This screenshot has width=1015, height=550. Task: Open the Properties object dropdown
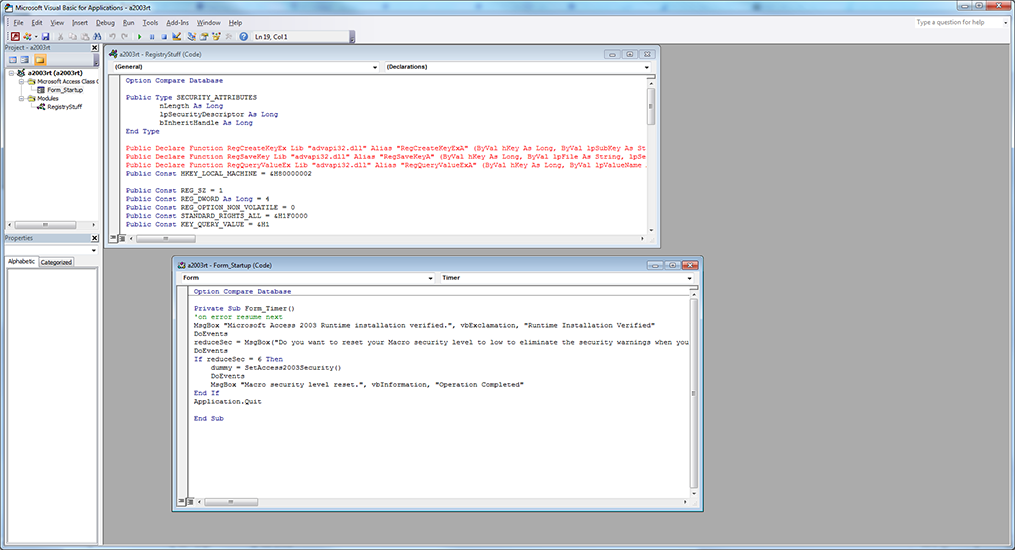93,250
